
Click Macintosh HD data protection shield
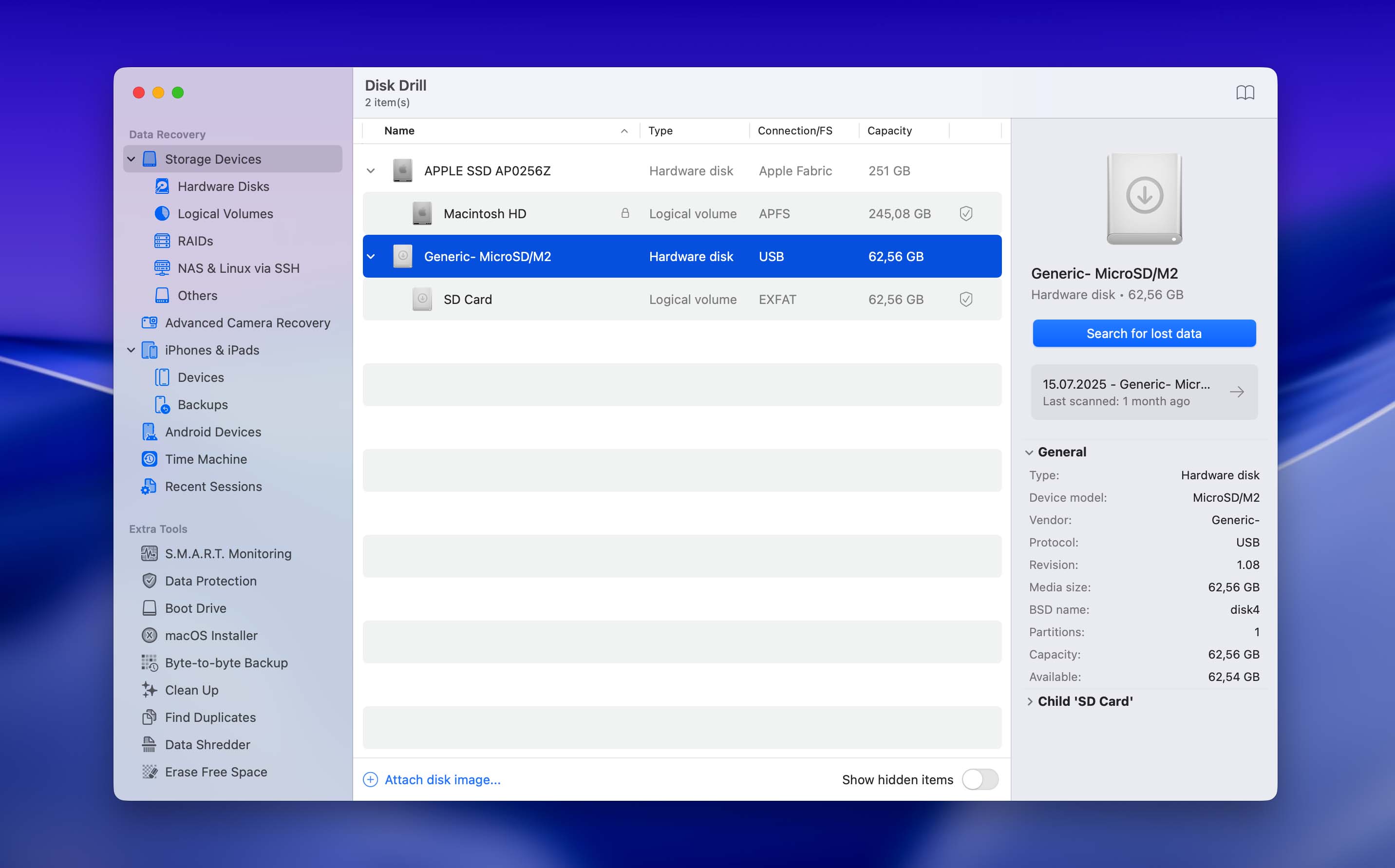pos(965,213)
